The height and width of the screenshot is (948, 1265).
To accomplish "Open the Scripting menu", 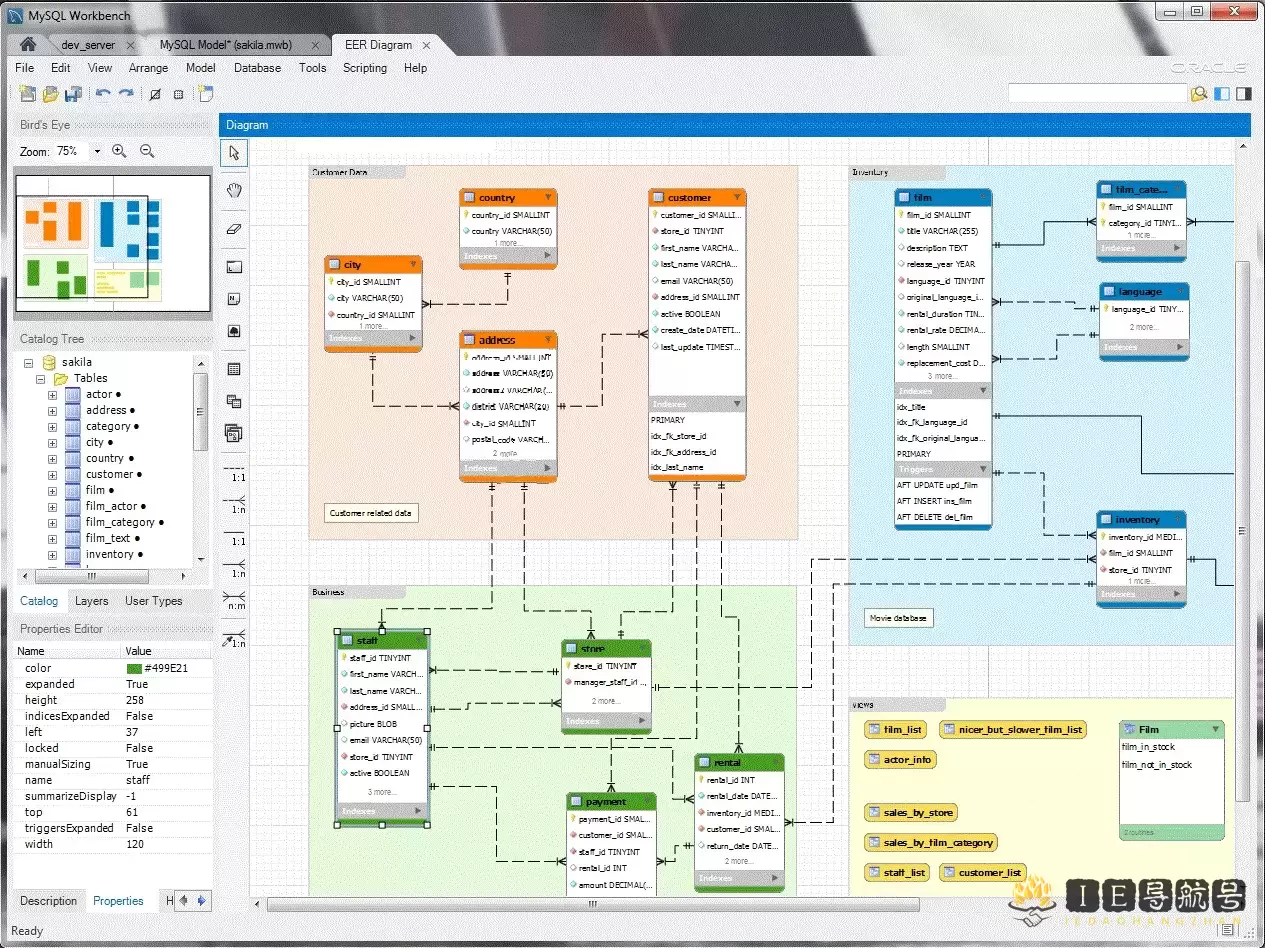I will pyautogui.click(x=365, y=68).
